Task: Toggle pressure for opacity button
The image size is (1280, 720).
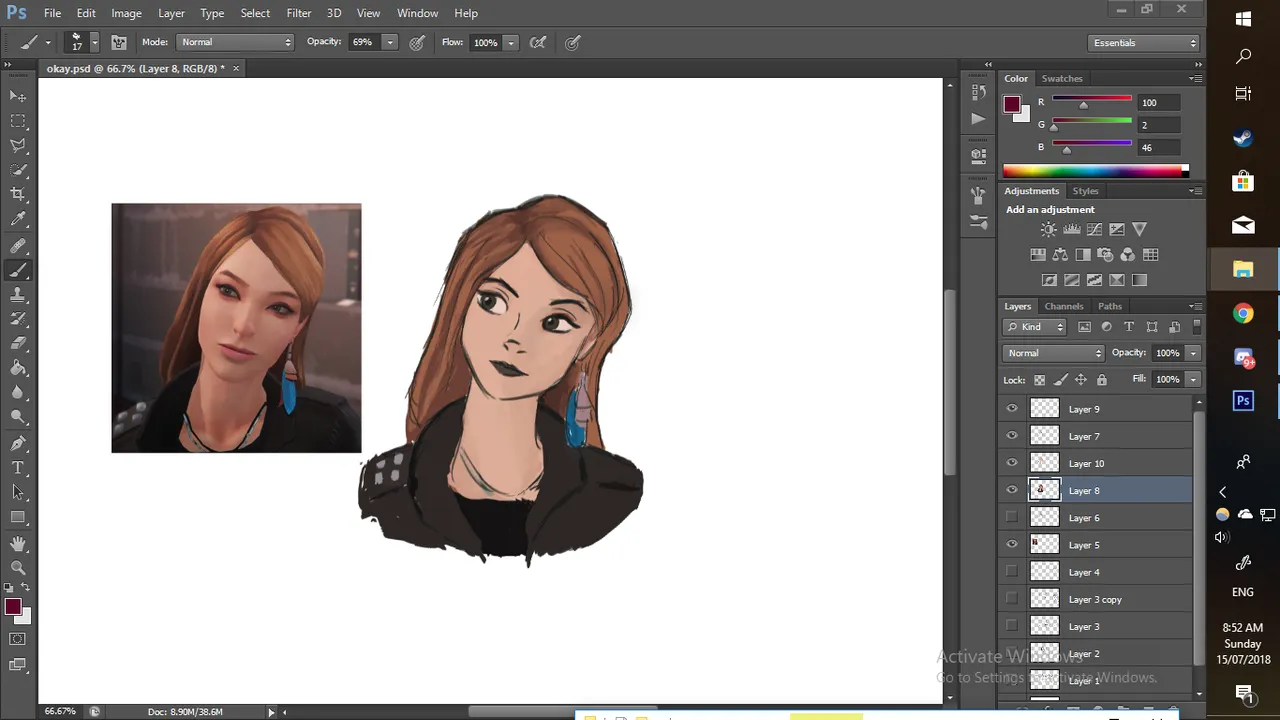Action: point(417,42)
